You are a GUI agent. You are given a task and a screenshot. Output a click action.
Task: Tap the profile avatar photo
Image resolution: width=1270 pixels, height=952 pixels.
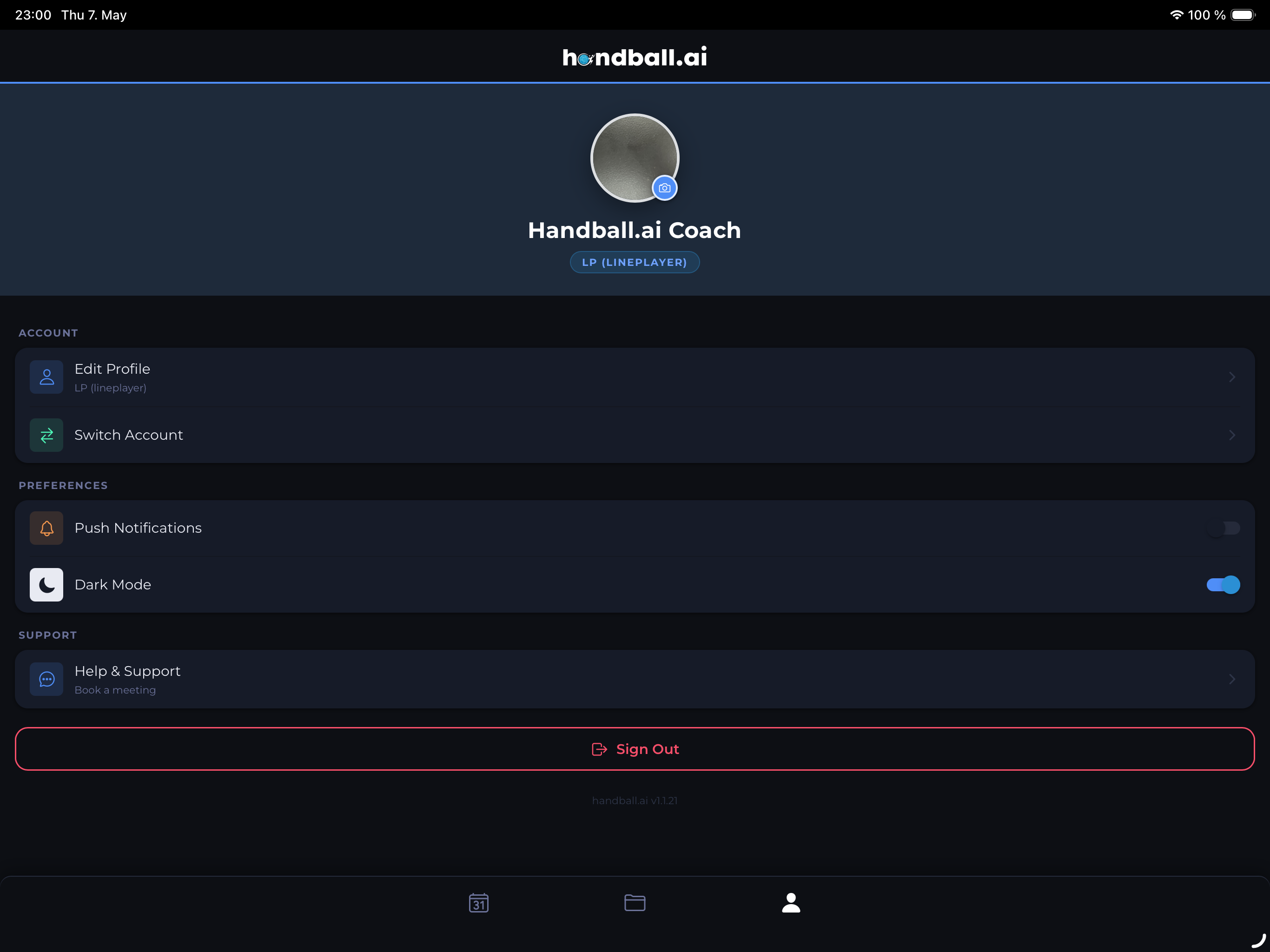coord(635,158)
